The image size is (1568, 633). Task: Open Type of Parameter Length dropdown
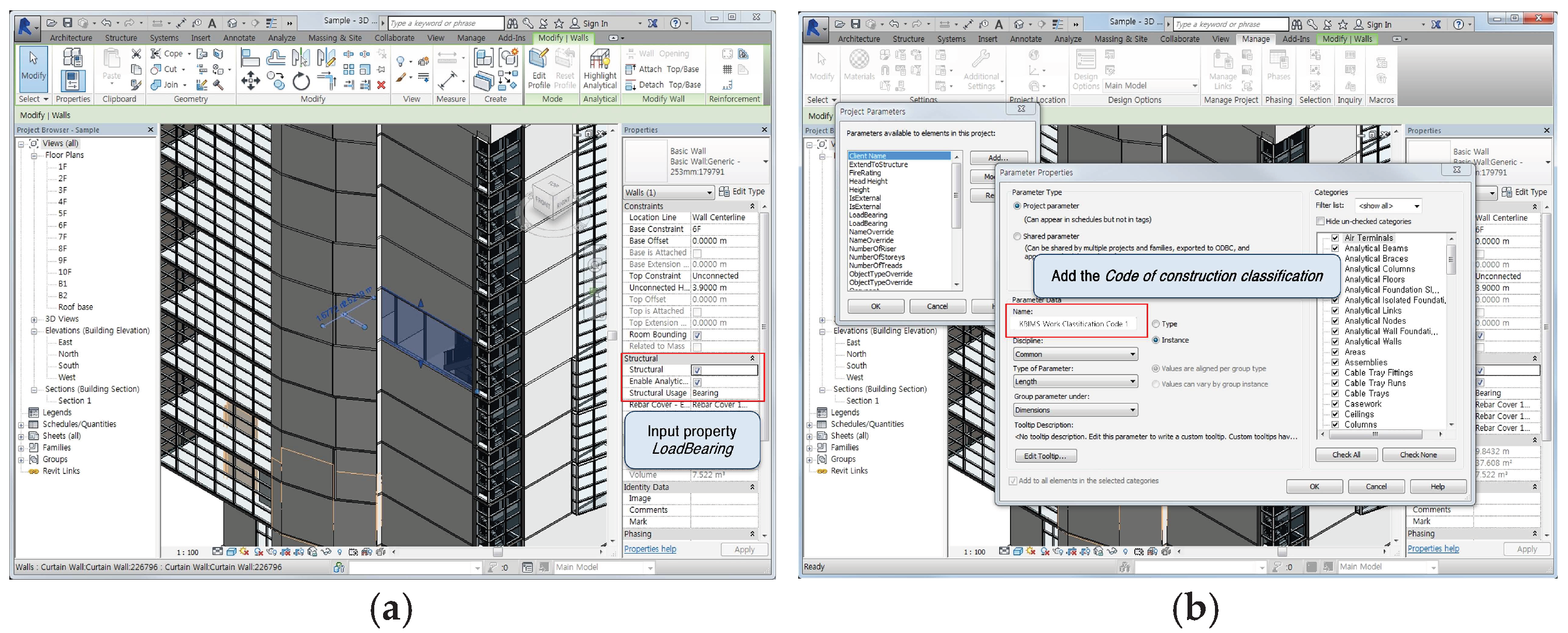pos(1075,381)
